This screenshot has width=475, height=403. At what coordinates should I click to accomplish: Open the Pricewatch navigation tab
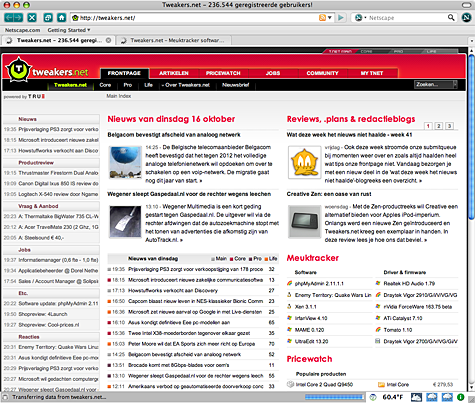coord(223,73)
